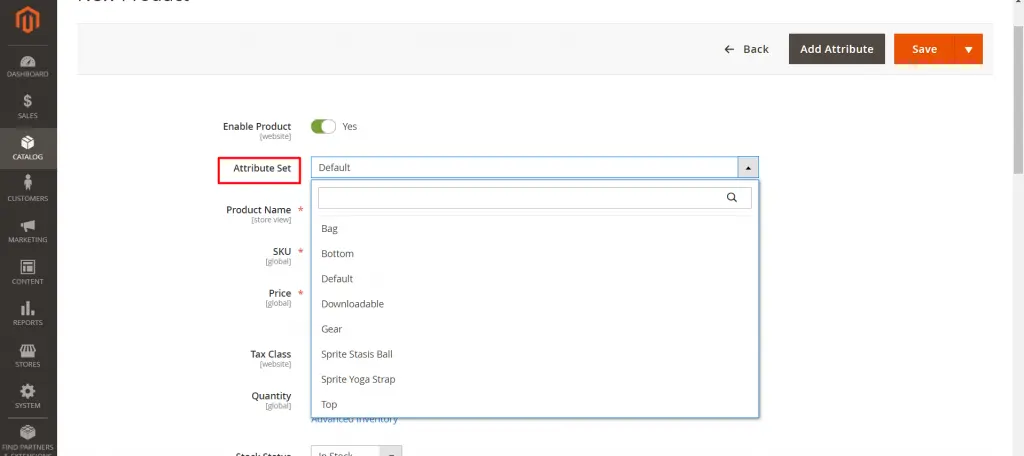The image size is (1024, 456).
Task: Collapse the Attribute Set dropdown arrow
Action: (748, 168)
